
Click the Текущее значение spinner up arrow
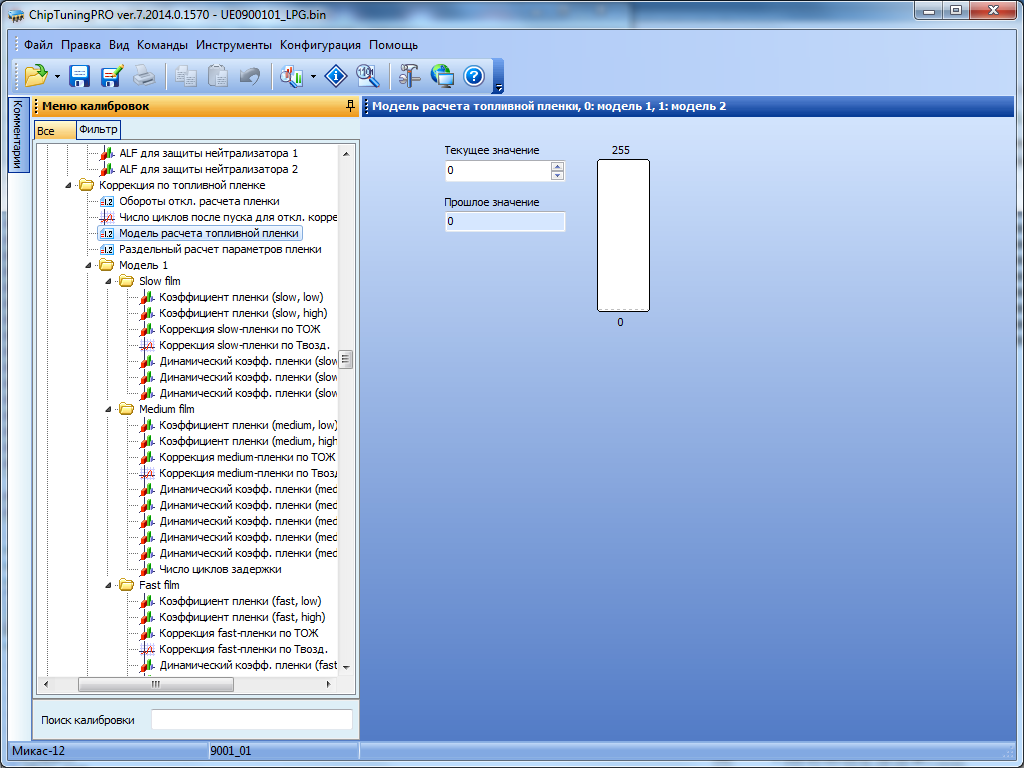point(557,166)
